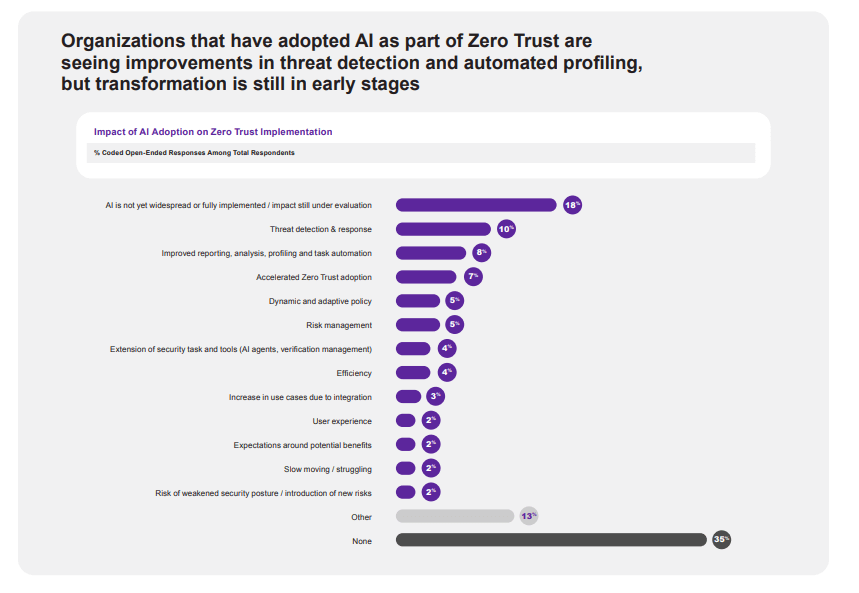Select the 8% circle badge

482,253
